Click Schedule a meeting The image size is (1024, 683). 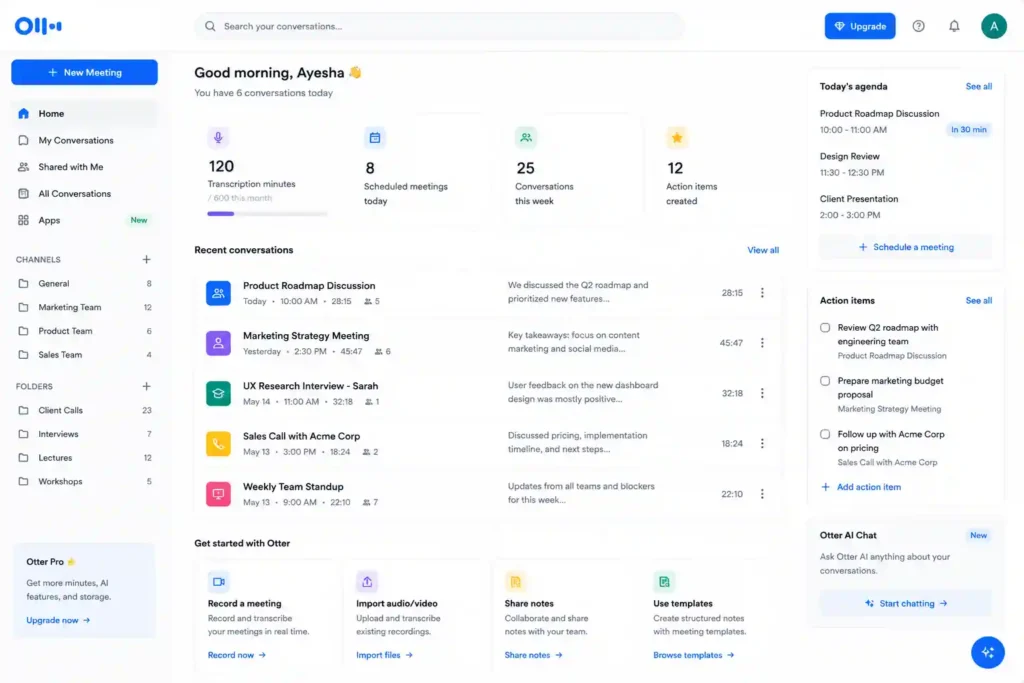coord(905,247)
